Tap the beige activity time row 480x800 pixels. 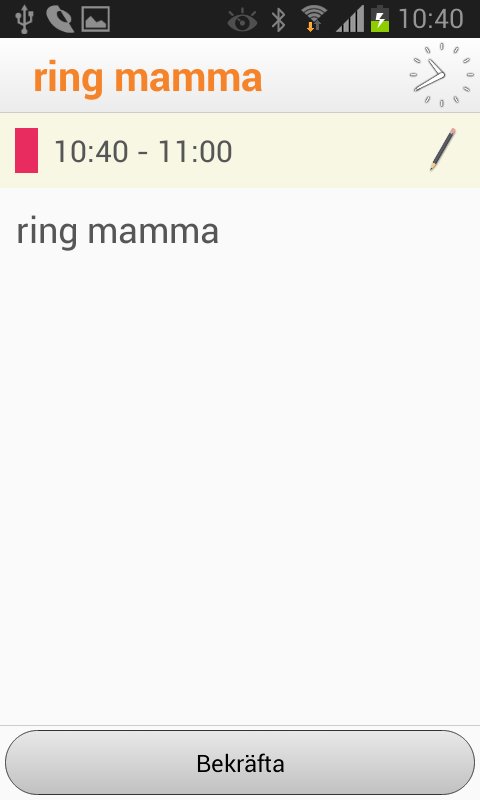coord(240,151)
